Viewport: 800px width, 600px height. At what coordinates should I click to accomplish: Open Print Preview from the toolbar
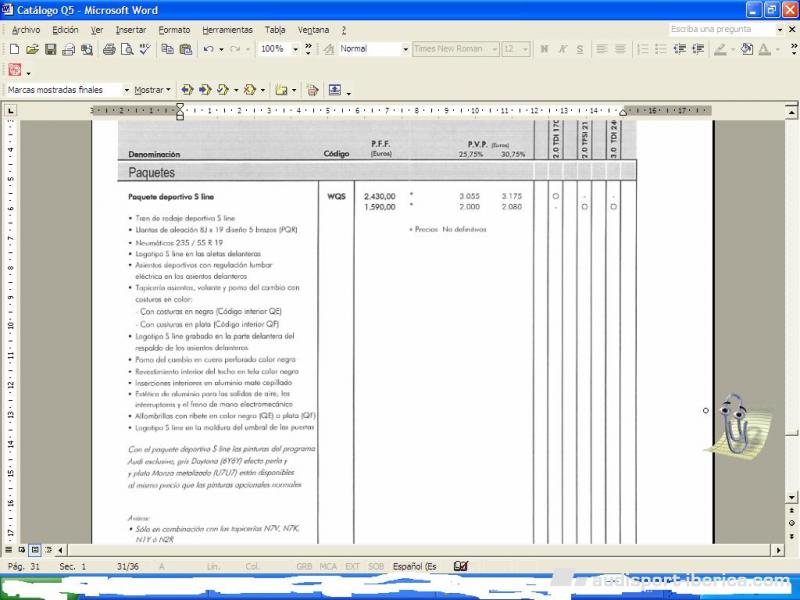127,49
